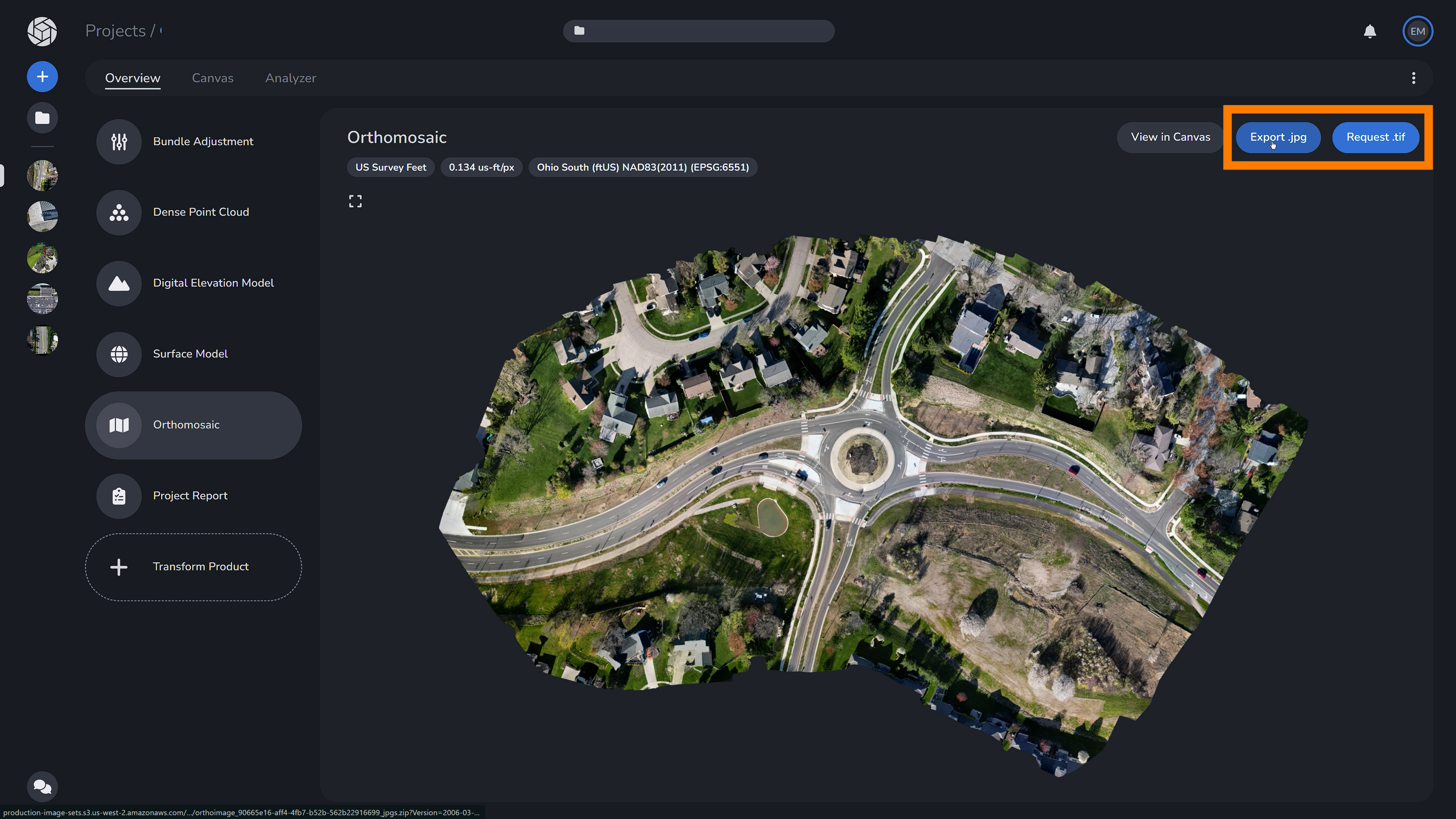Enter fullscreen view of the orthomosaic
The height and width of the screenshot is (819, 1456).
tap(355, 201)
